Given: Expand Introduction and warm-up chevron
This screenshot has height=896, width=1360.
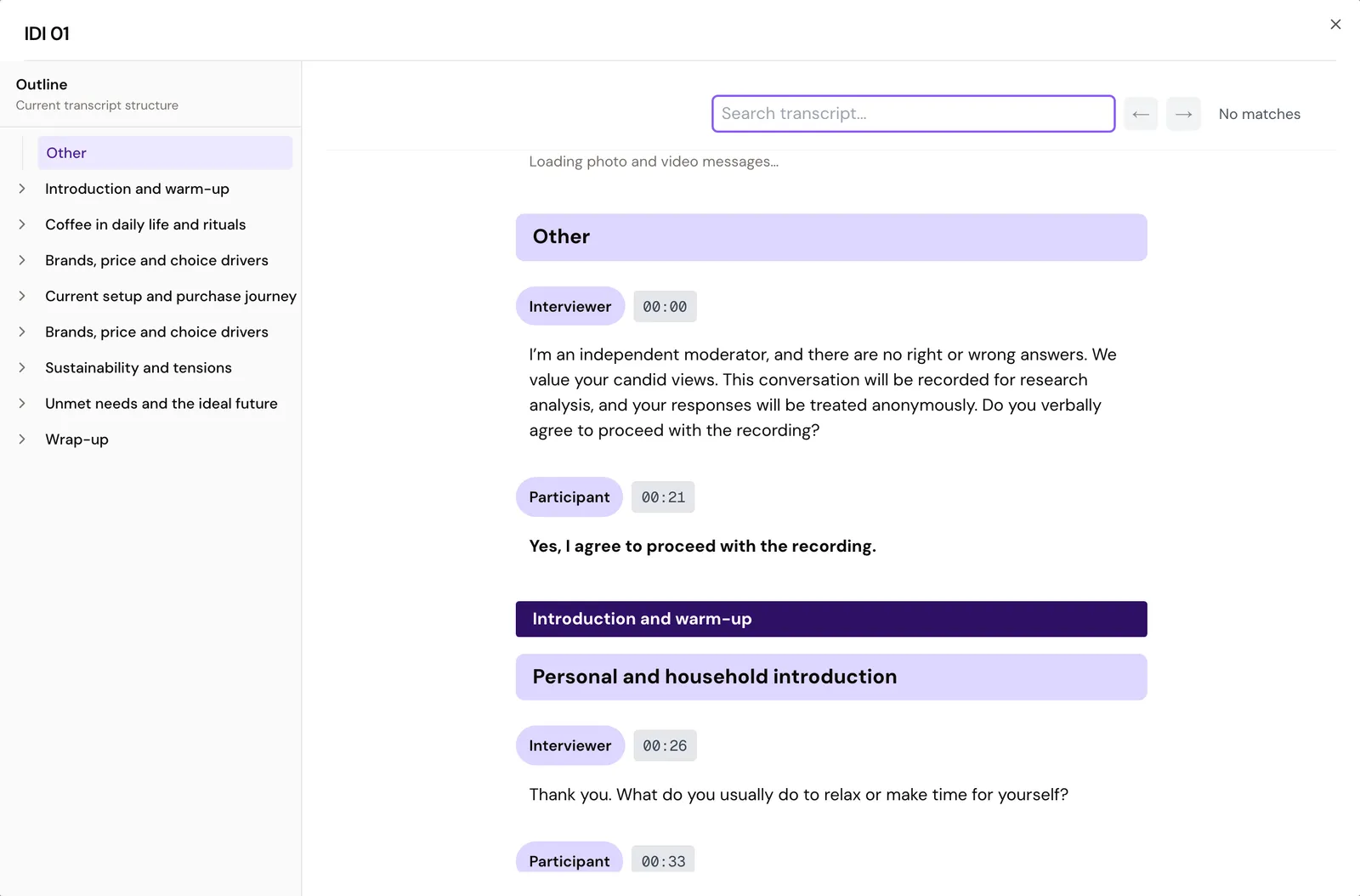Looking at the screenshot, I should (22, 189).
